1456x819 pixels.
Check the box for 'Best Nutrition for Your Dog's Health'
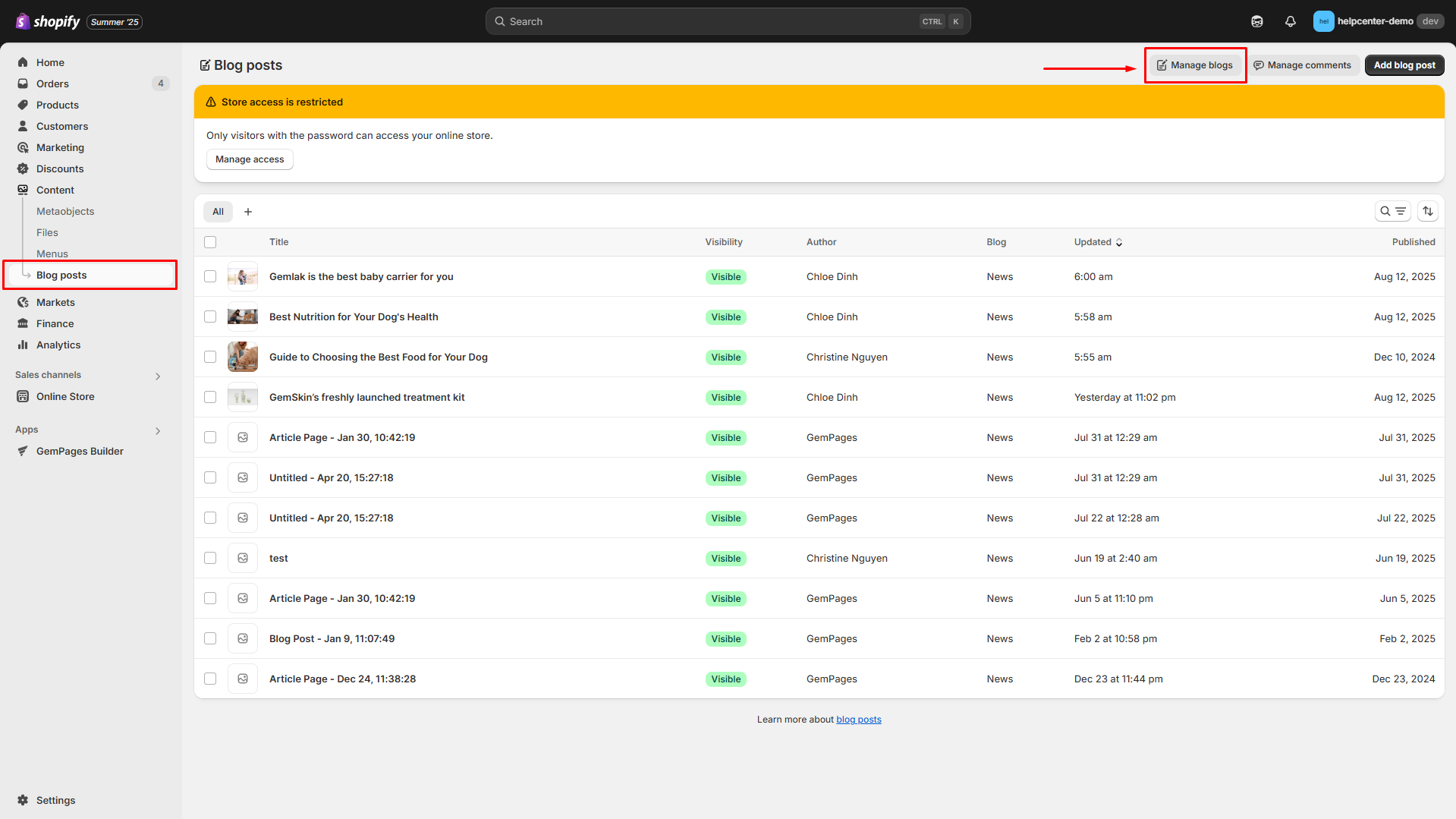(x=210, y=317)
